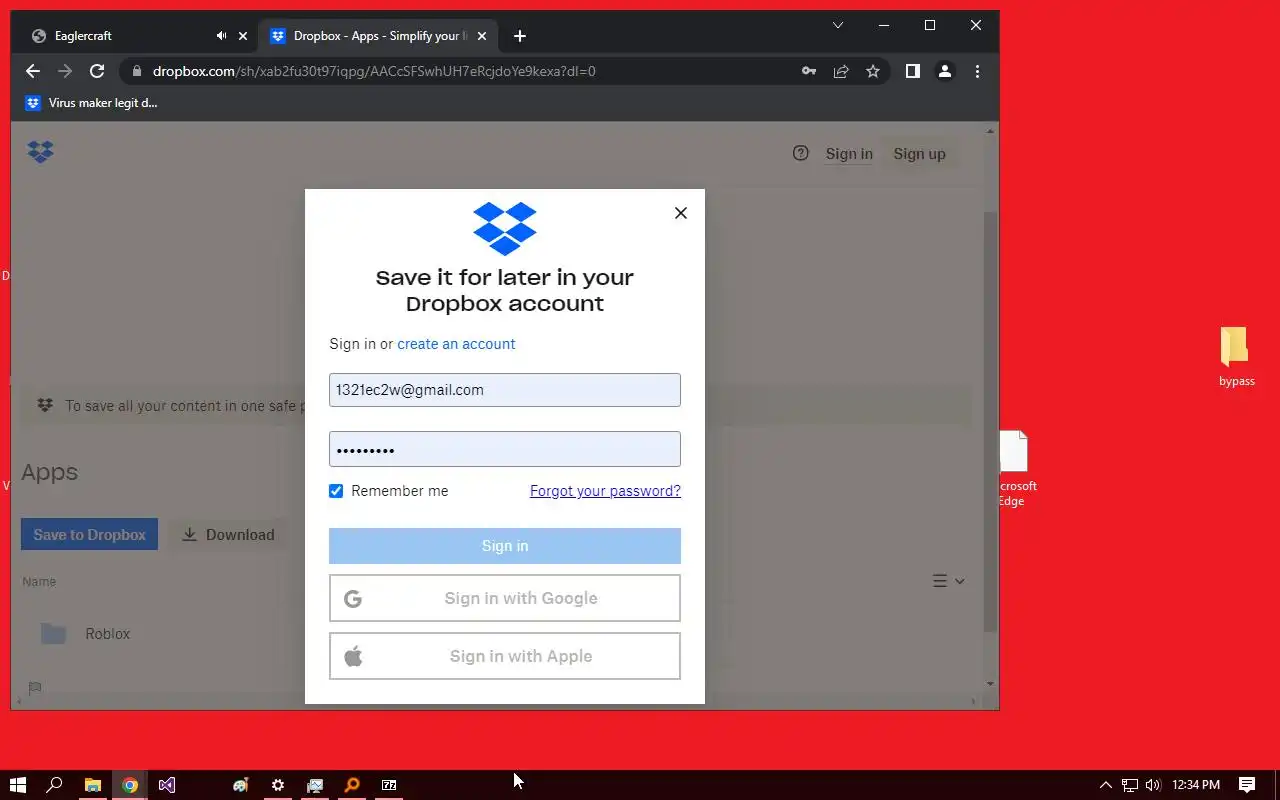The width and height of the screenshot is (1280, 800).
Task: Click Chrome icon in taskbar
Action: [129, 785]
